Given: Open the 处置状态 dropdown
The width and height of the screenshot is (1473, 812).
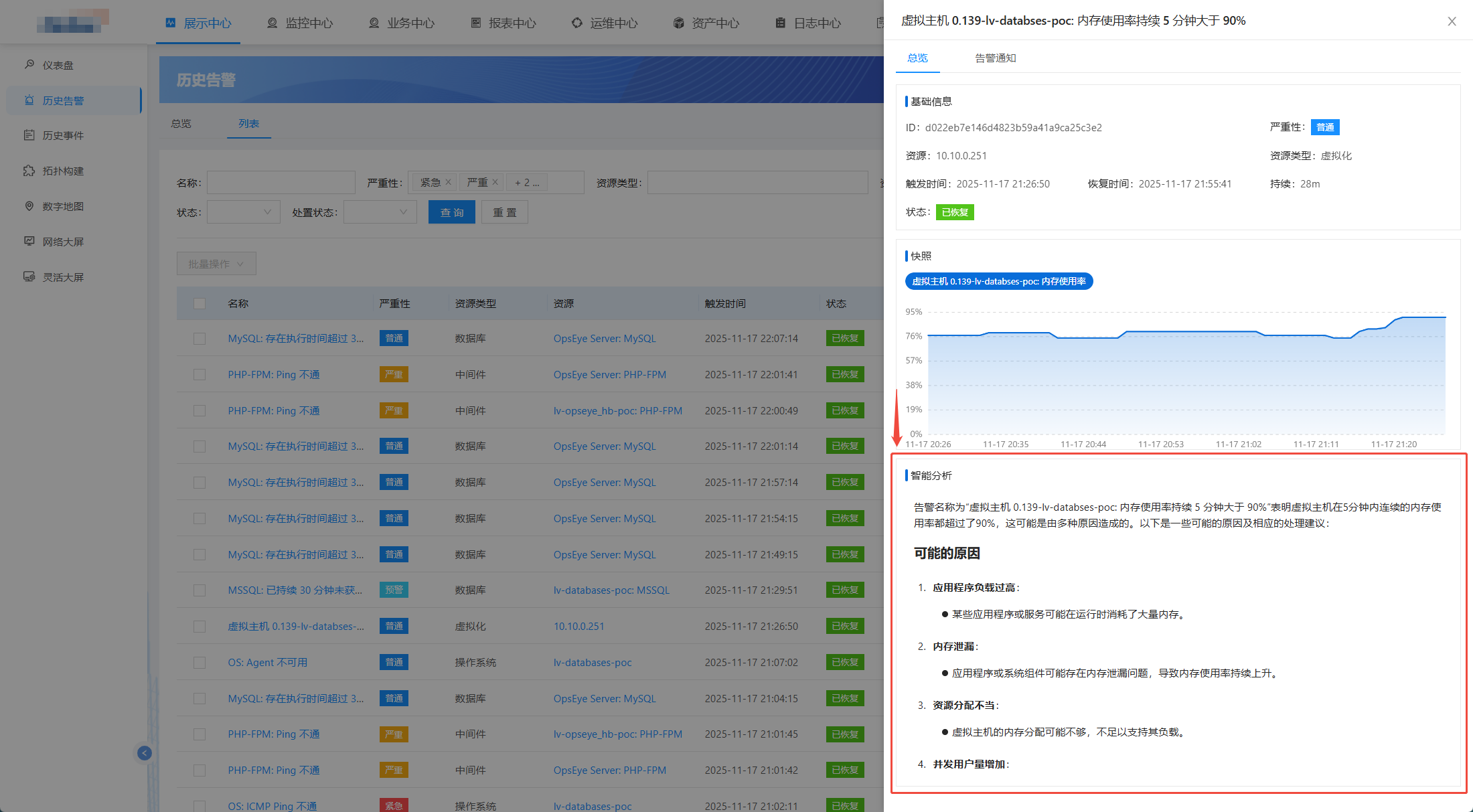Looking at the screenshot, I should [x=380, y=213].
